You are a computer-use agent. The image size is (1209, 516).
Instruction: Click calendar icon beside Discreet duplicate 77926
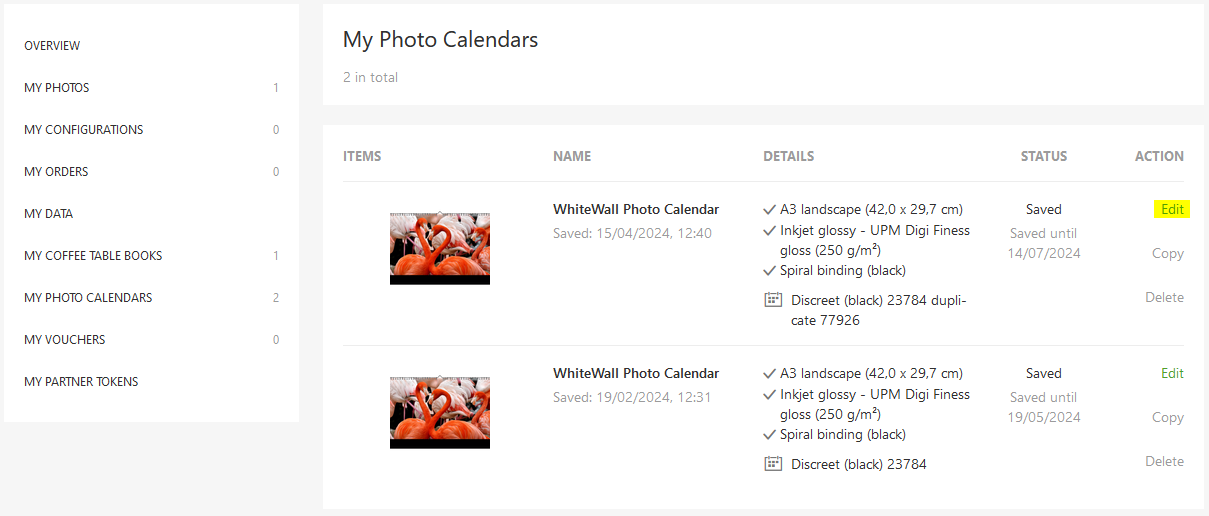[x=772, y=300]
